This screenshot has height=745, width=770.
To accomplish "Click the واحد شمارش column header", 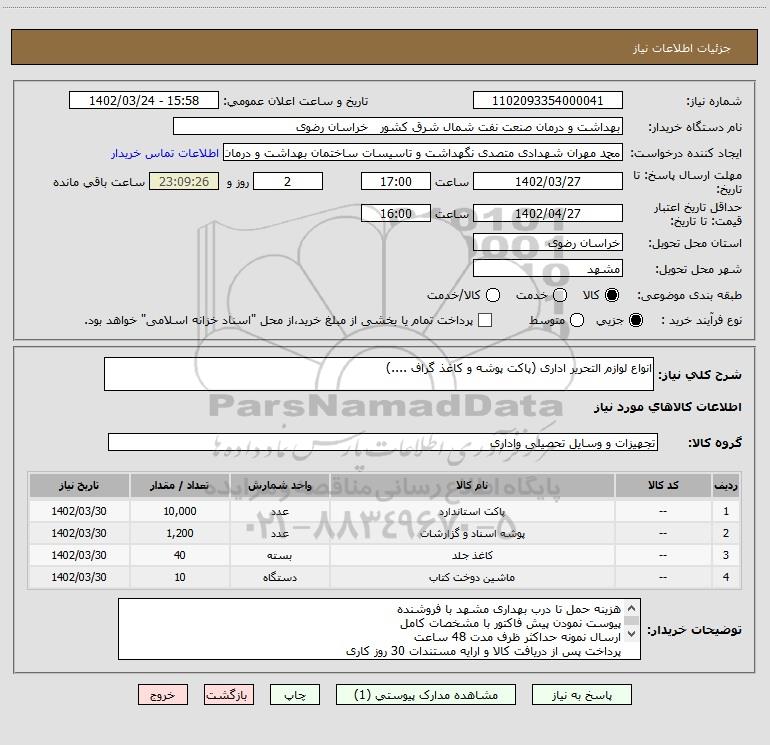I will pos(279,485).
